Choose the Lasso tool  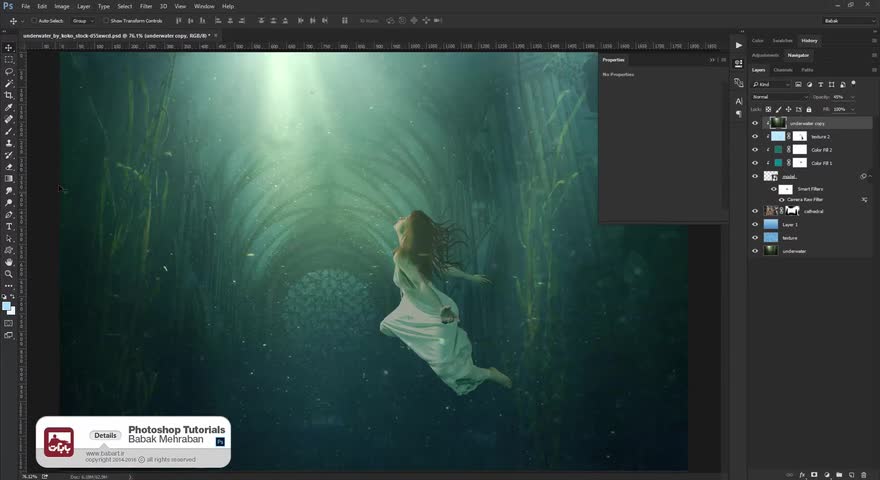[9, 72]
